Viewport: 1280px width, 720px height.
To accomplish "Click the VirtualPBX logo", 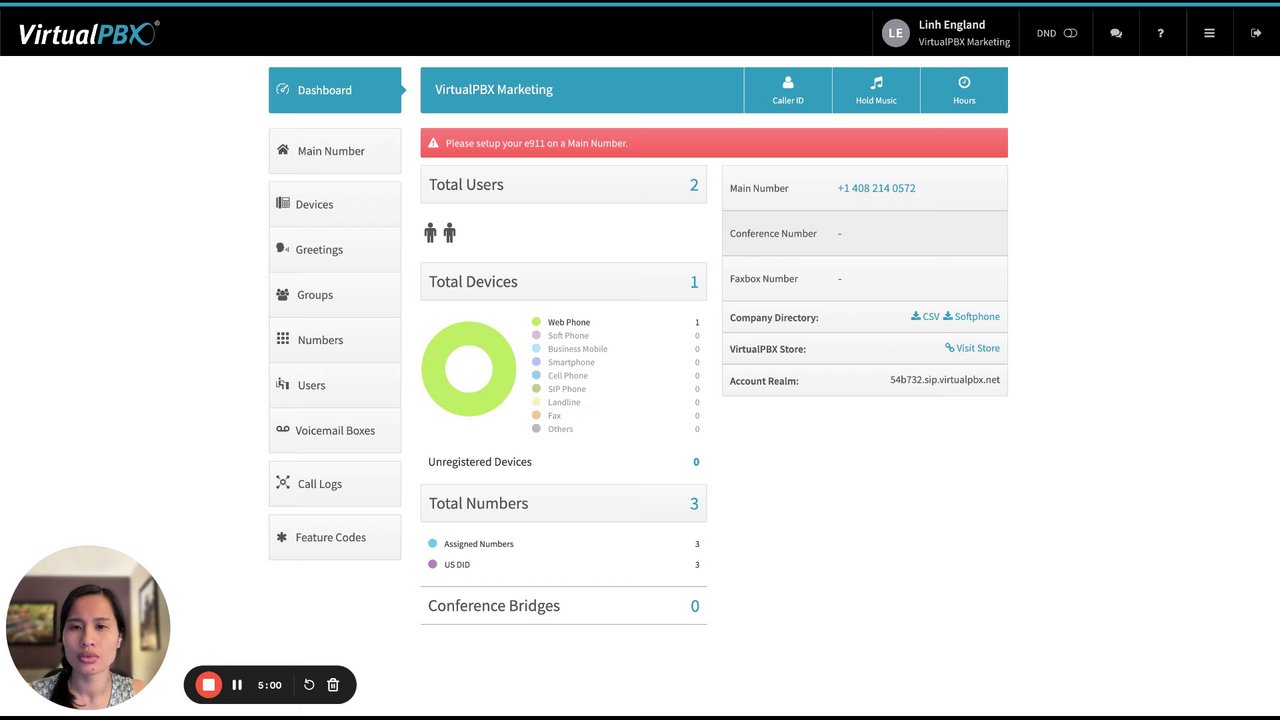I will click(88, 33).
